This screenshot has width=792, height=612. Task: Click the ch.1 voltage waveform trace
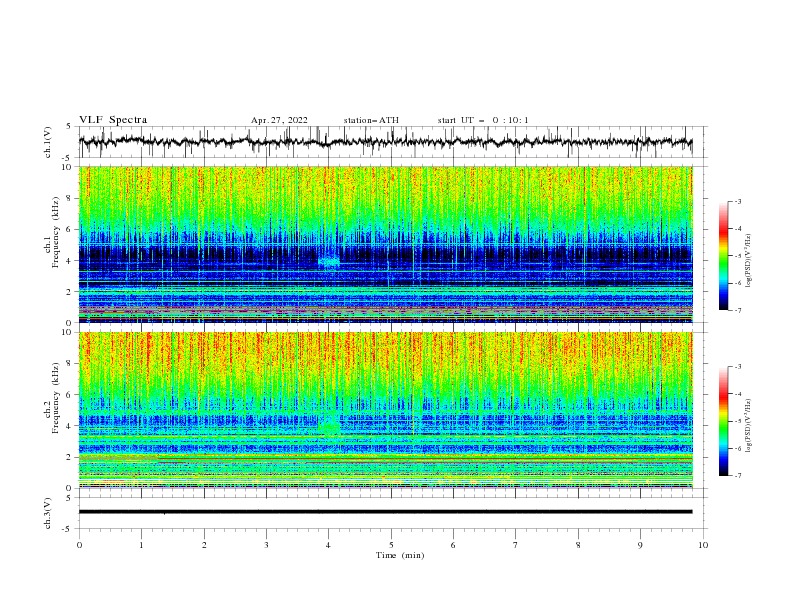(x=385, y=142)
